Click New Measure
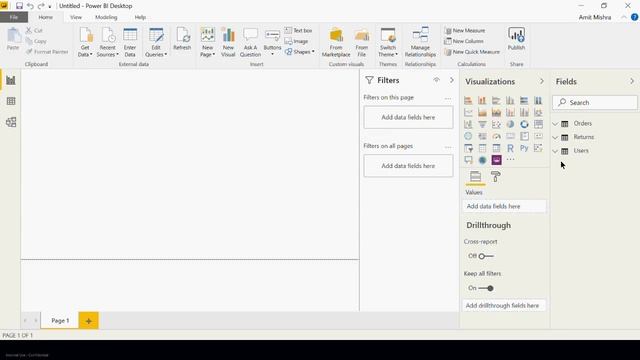 click(464, 31)
